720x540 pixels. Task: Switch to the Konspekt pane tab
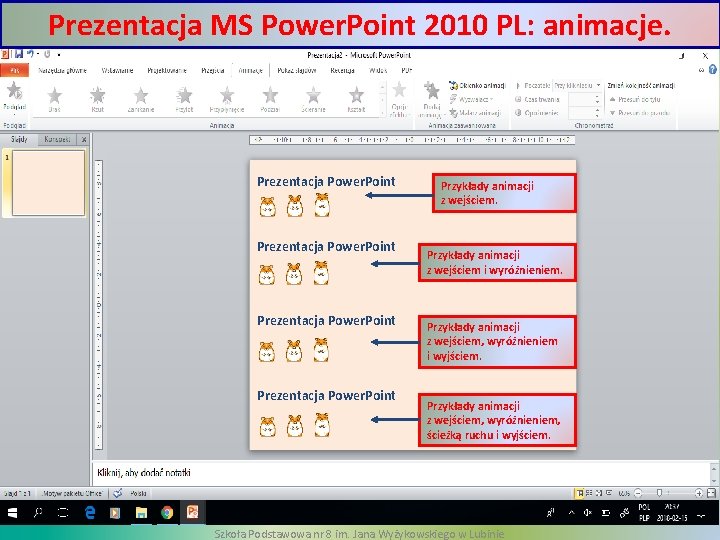coord(57,139)
